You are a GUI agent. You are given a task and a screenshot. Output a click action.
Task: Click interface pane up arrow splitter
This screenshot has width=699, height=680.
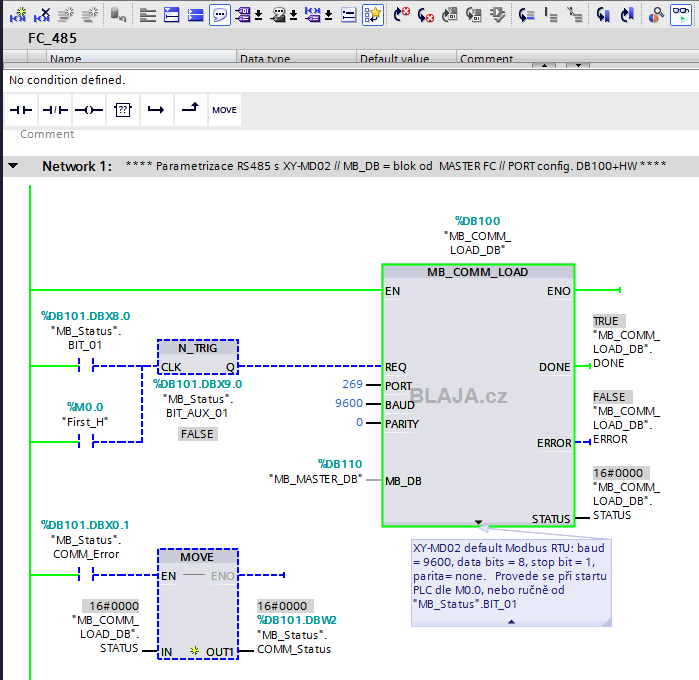(544, 65)
